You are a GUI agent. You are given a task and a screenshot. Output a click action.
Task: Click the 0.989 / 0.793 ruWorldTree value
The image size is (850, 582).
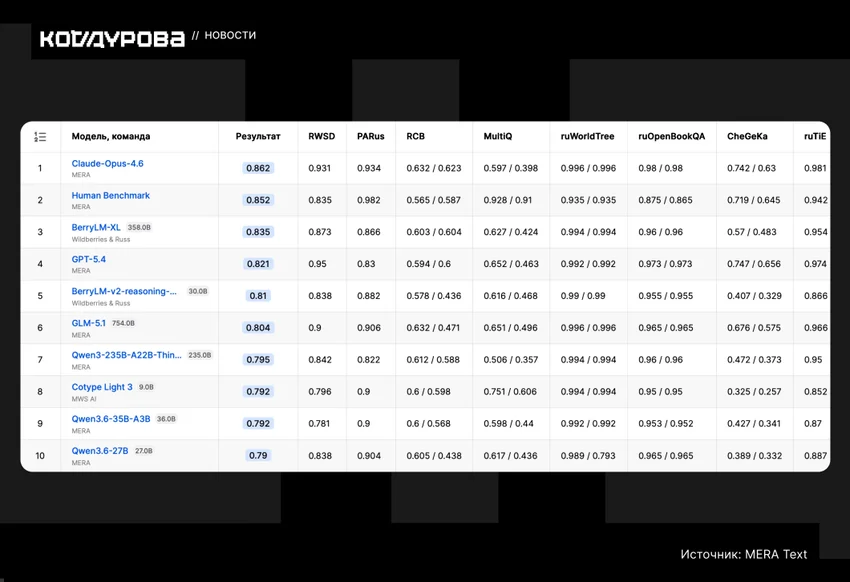588,456
